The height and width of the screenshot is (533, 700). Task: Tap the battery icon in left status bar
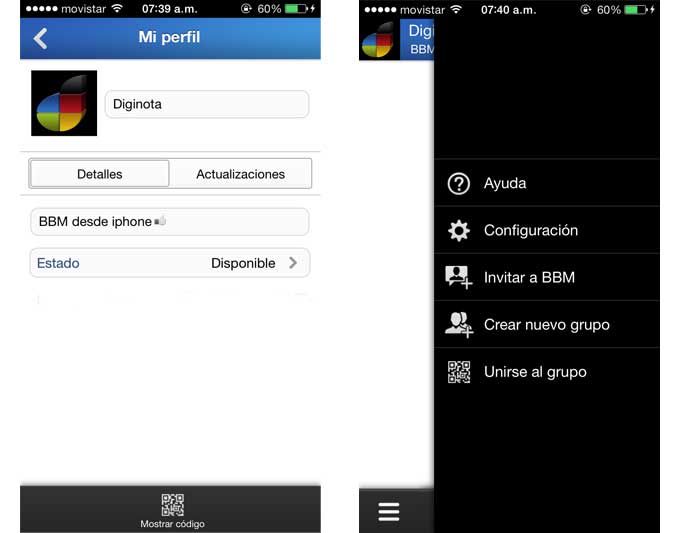pos(297,8)
